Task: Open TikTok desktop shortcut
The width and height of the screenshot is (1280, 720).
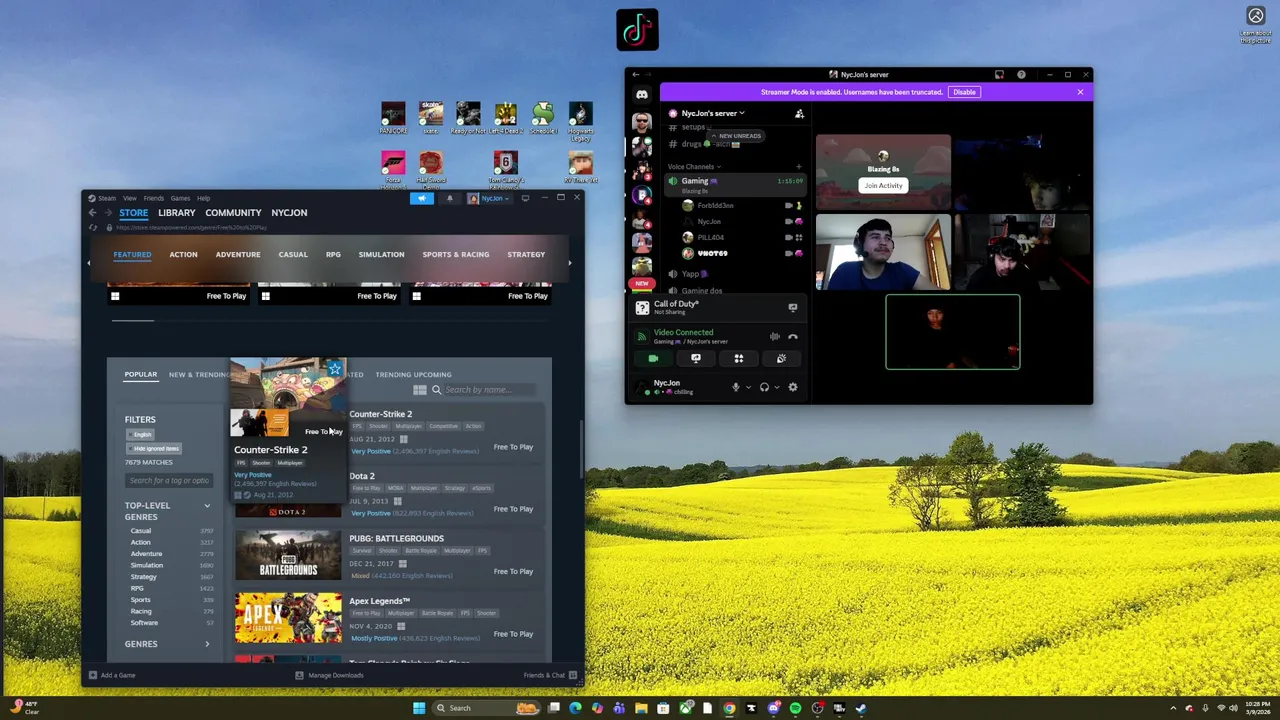Action: [x=638, y=30]
